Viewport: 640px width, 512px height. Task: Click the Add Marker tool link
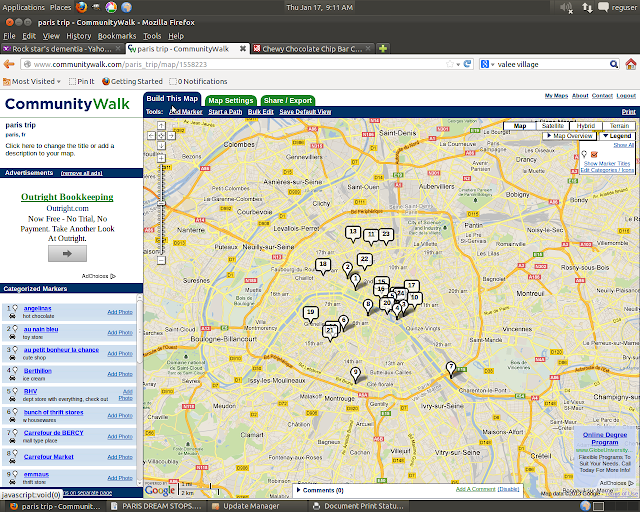(186, 111)
